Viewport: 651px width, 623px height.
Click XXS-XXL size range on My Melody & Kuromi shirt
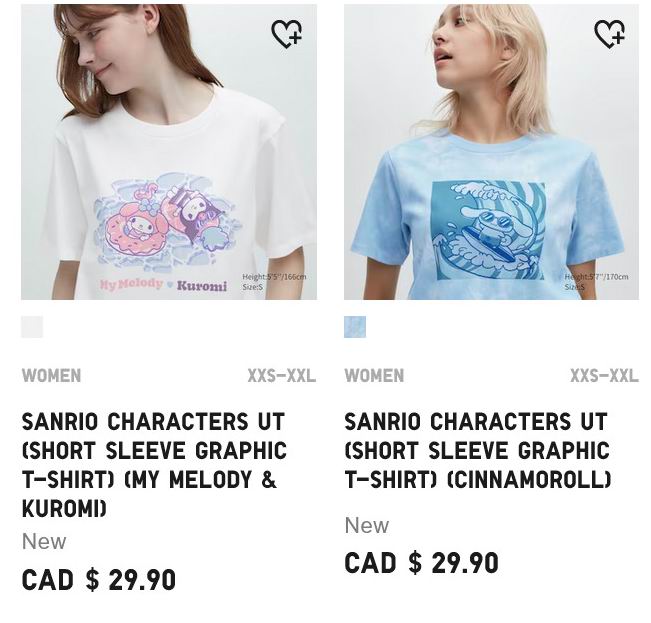(282, 376)
